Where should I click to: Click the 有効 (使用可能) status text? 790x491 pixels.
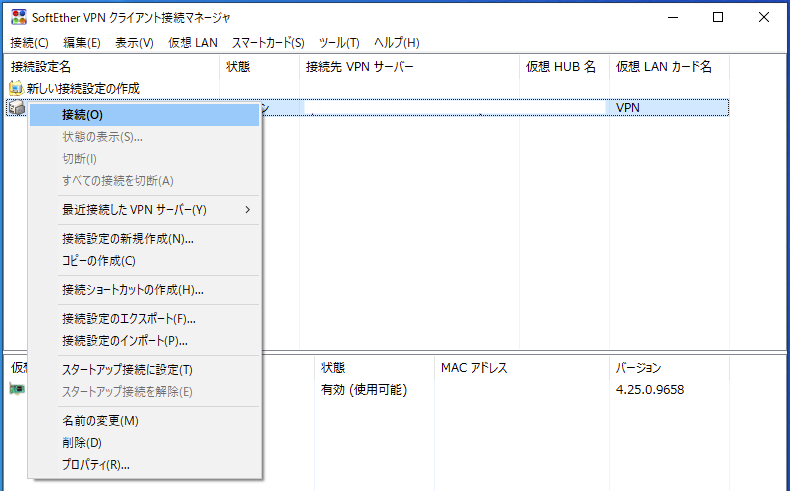[364, 390]
